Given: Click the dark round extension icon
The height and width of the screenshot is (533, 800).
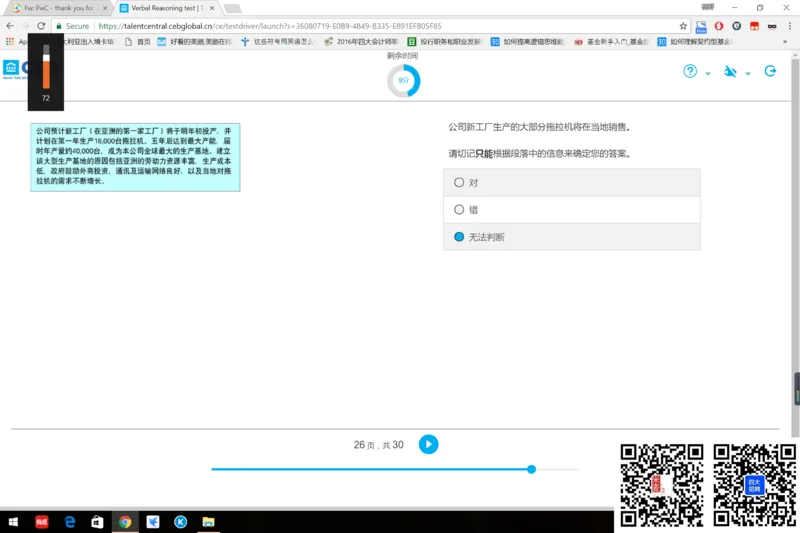Looking at the screenshot, I should pyautogui.click(x=736, y=26).
